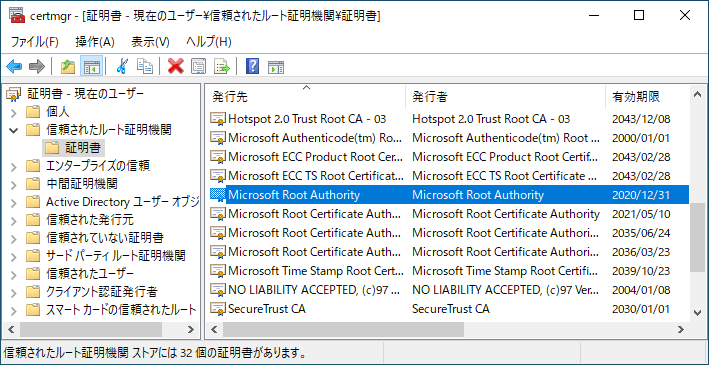Select 証明書 - 現在のユーザー root node

click(85, 94)
